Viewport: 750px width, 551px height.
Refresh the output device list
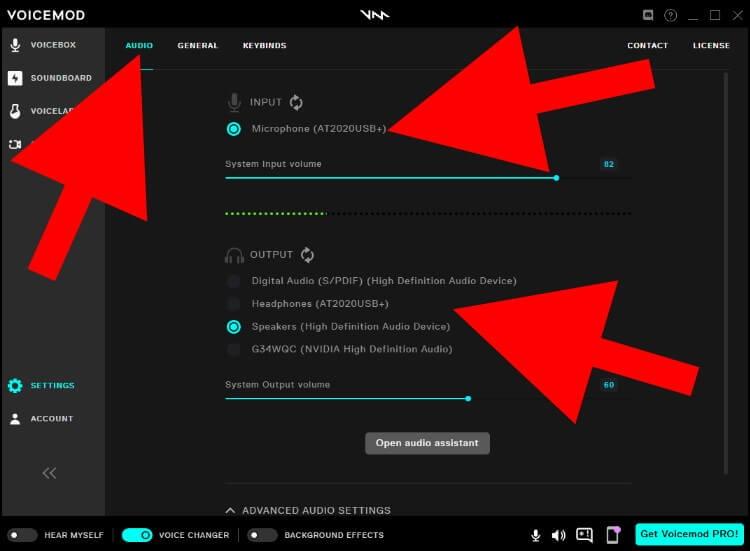coord(308,255)
